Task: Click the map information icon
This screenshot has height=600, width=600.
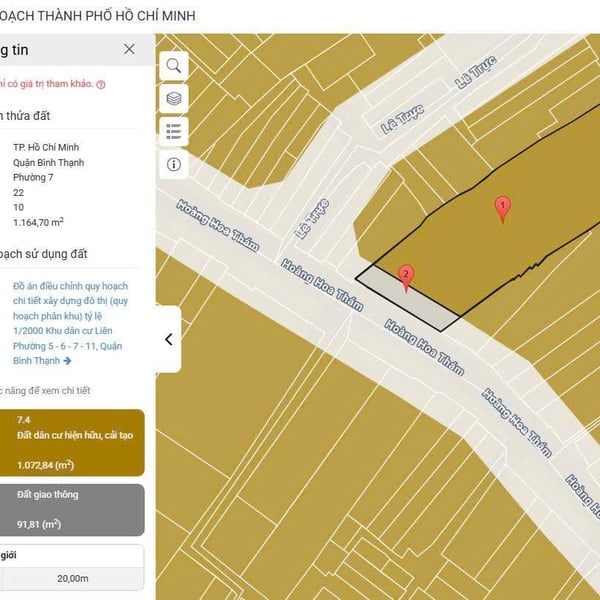Action: pyautogui.click(x=174, y=164)
